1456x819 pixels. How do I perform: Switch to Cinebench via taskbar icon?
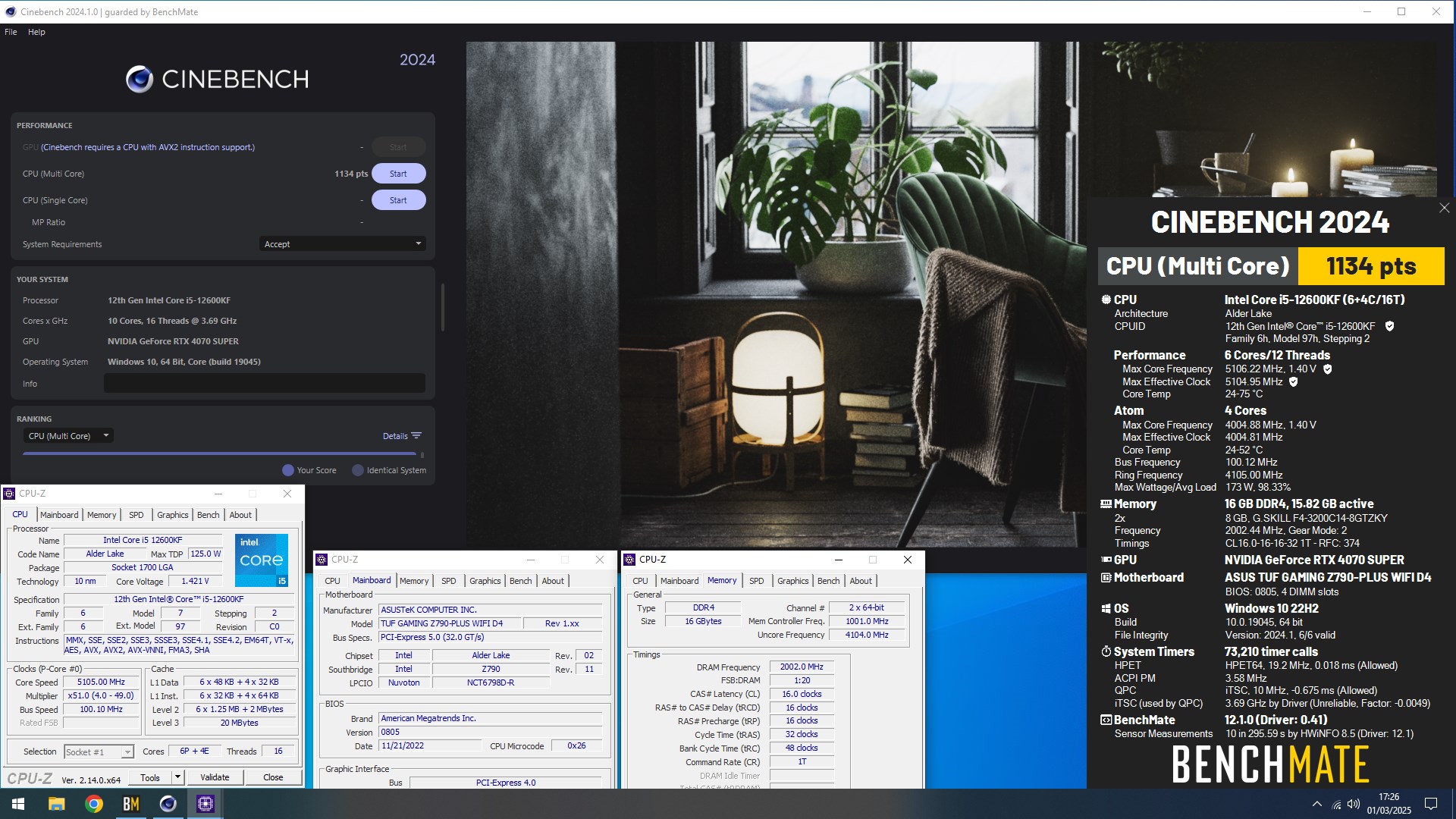click(168, 804)
